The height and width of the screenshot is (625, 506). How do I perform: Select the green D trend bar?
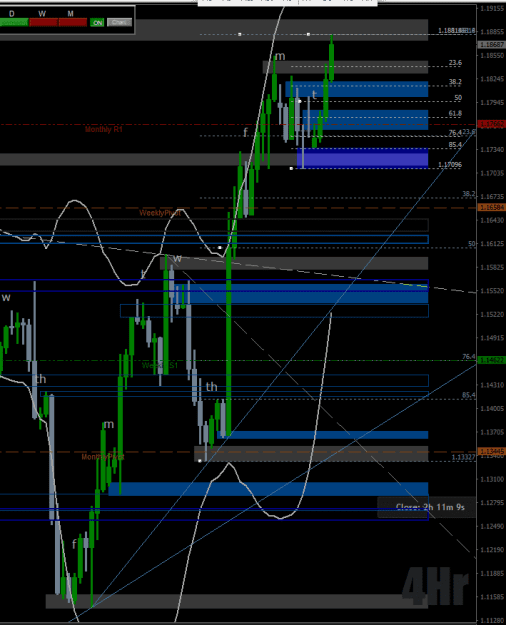pyautogui.click(x=14, y=23)
